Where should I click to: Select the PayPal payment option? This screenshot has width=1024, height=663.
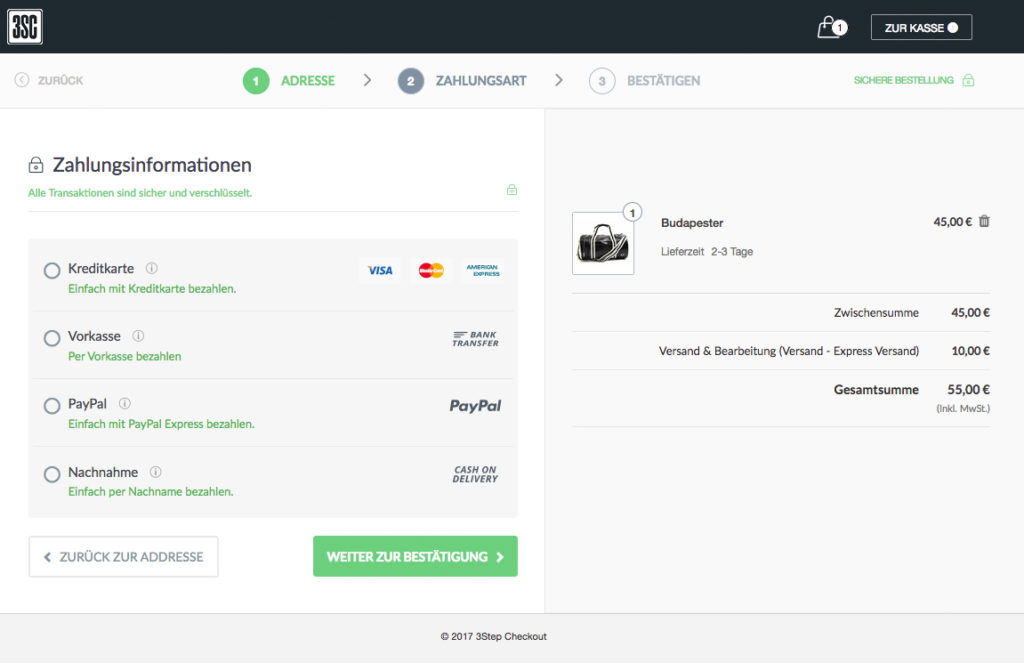[52, 406]
